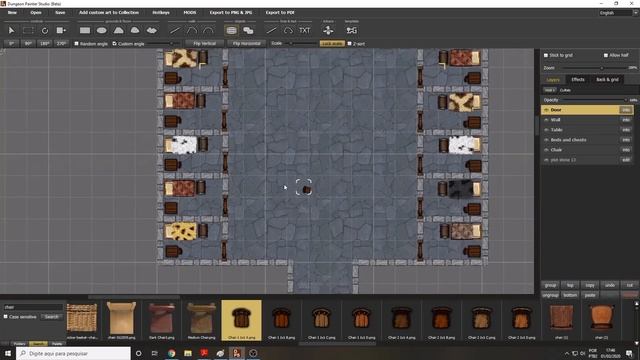Send selection to bottom button

click(x=570, y=295)
